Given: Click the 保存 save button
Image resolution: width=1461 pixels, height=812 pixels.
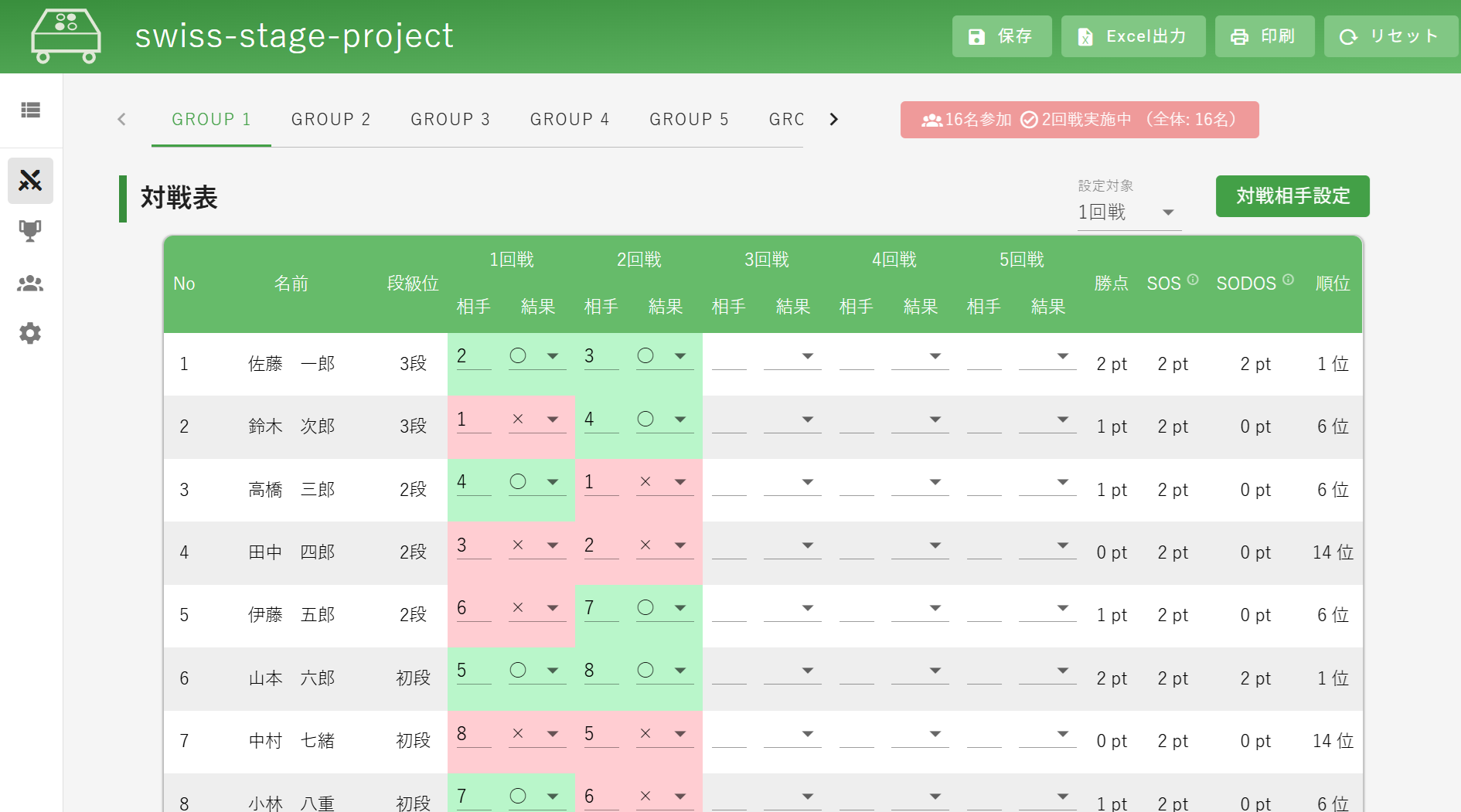Looking at the screenshot, I should tap(1001, 36).
